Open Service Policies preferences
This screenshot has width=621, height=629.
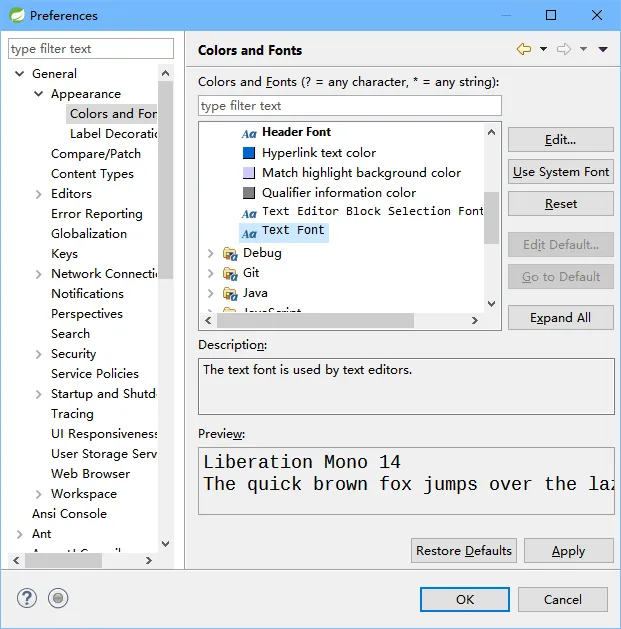click(95, 374)
